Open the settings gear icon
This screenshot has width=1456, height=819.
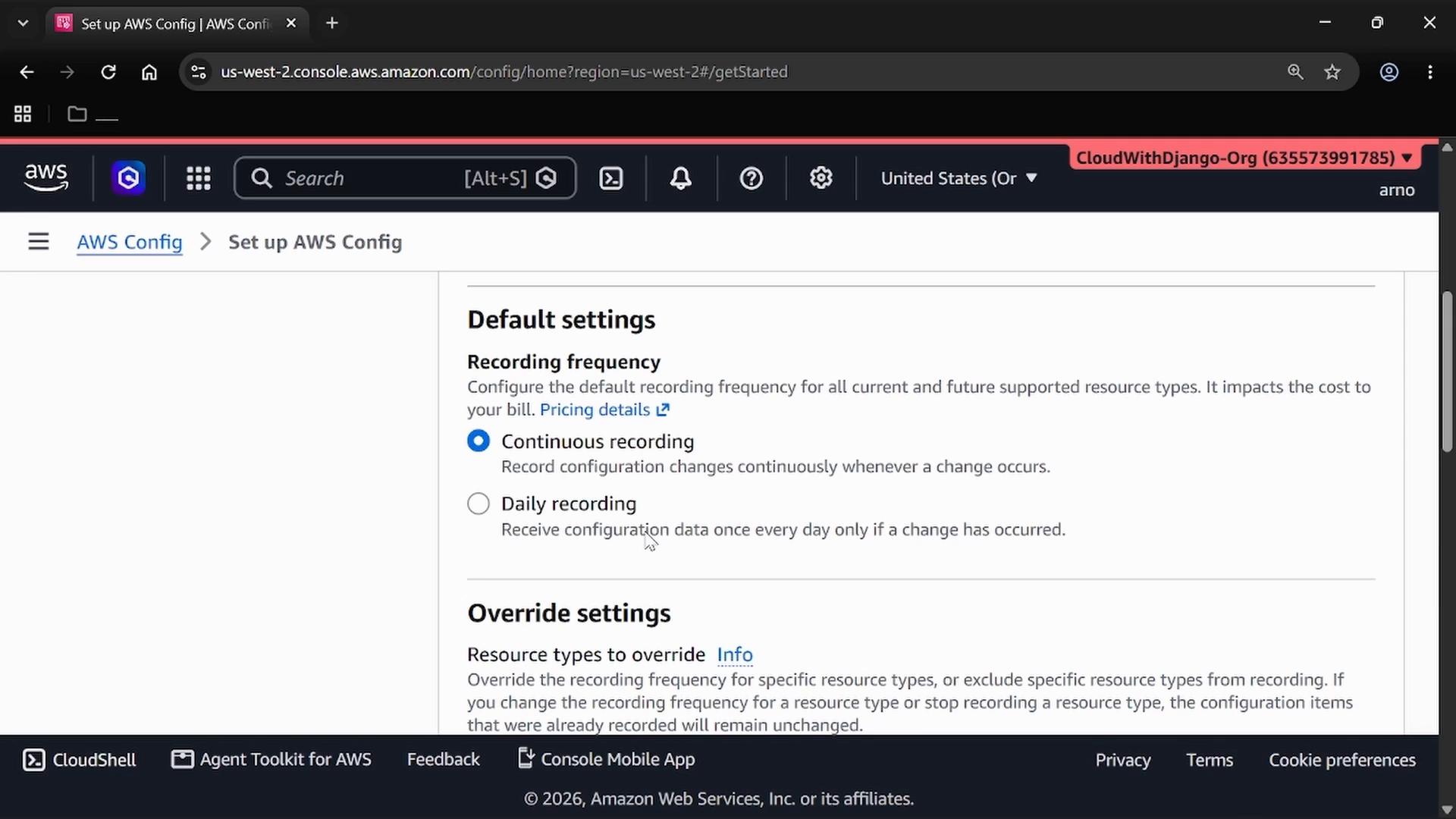point(821,178)
